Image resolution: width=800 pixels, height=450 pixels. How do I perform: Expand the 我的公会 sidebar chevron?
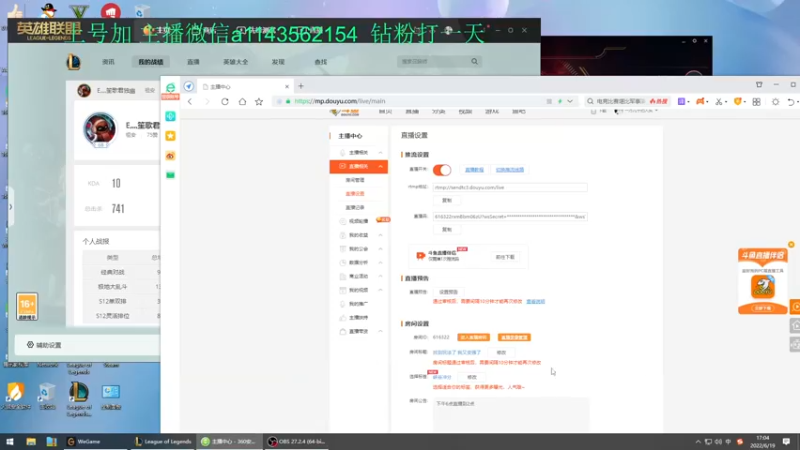point(381,249)
